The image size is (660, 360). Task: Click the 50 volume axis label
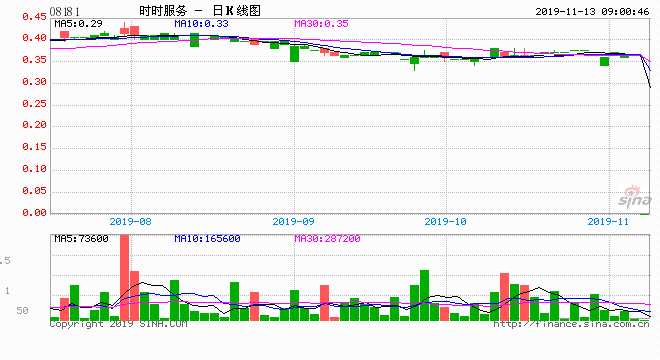coord(22,311)
